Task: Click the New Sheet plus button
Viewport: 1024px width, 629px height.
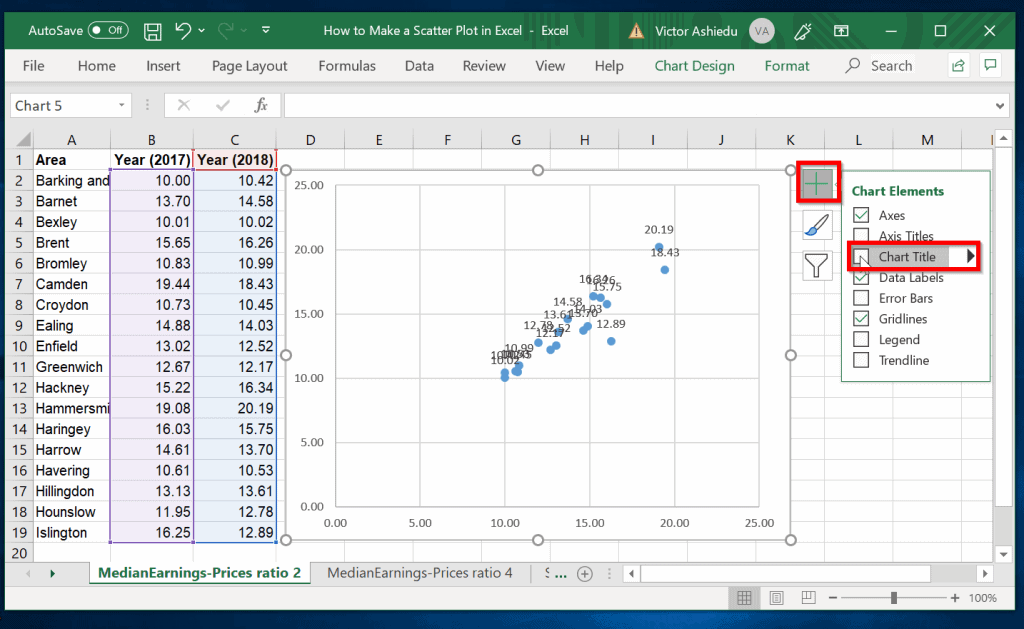Action: pyautogui.click(x=585, y=573)
